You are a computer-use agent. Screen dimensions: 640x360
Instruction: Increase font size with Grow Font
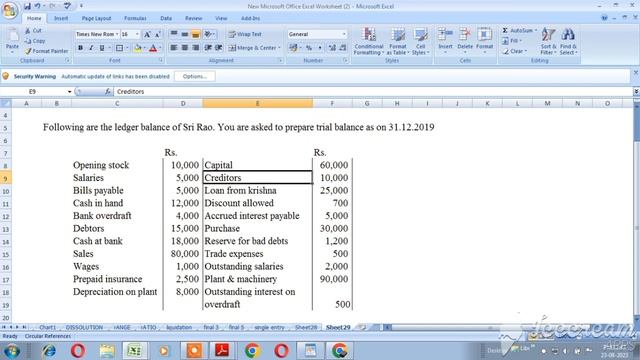(147, 34)
